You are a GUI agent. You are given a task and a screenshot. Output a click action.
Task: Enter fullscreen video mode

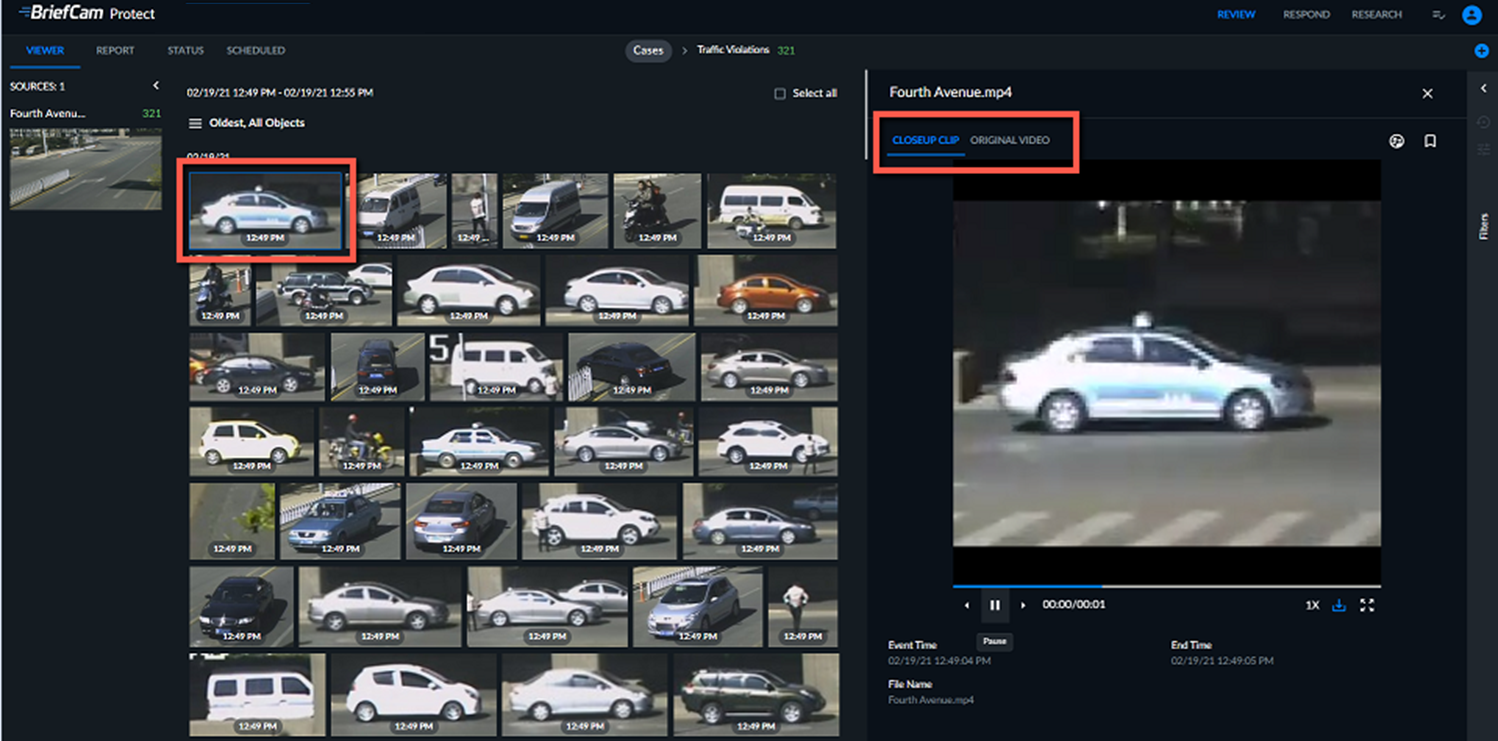[x=1367, y=605]
